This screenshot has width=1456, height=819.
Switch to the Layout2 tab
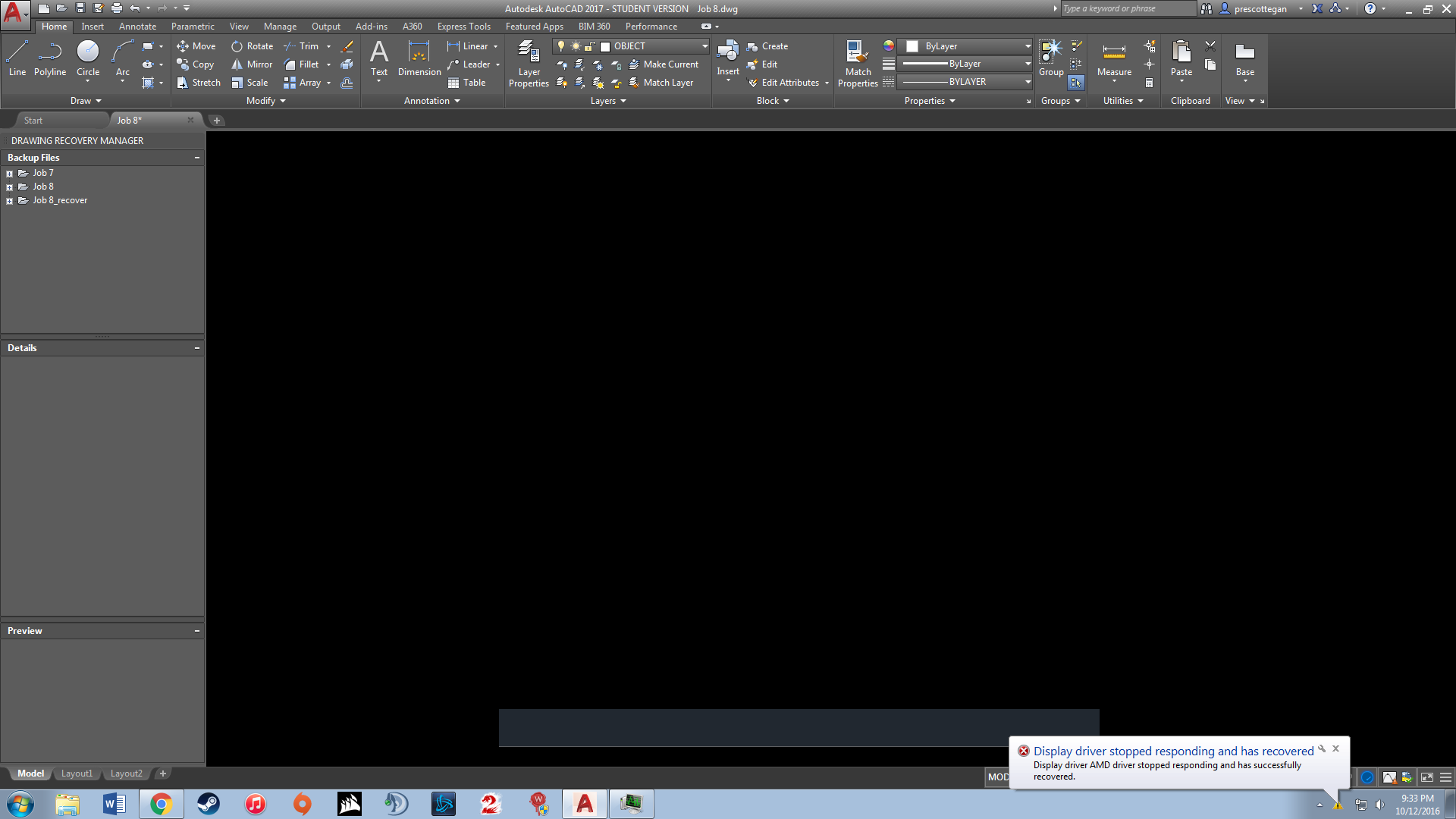(x=126, y=773)
